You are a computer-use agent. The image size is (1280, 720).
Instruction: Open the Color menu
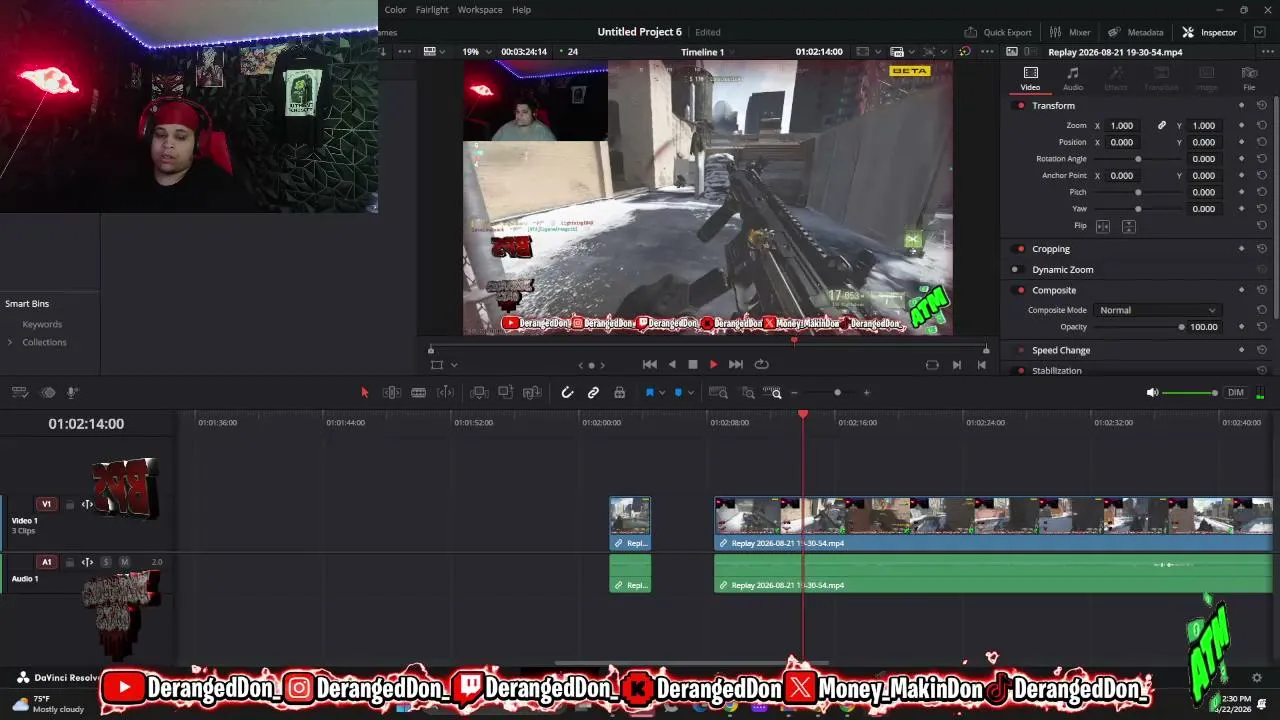pyautogui.click(x=396, y=10)
